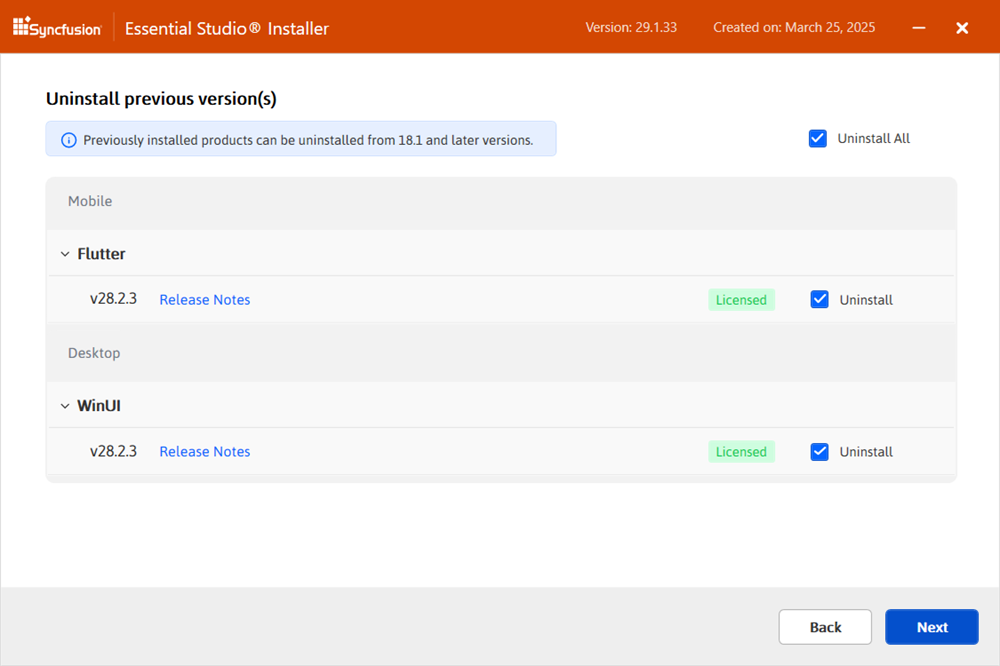Close the Essential Studio Installer window
Image resolution: width=1000 pixels, height=666 pixels.
pos(962,27)
